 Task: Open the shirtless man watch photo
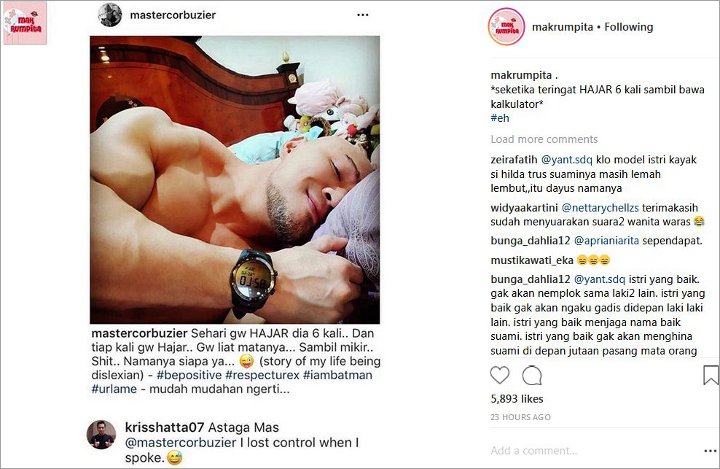pos(235,180)
